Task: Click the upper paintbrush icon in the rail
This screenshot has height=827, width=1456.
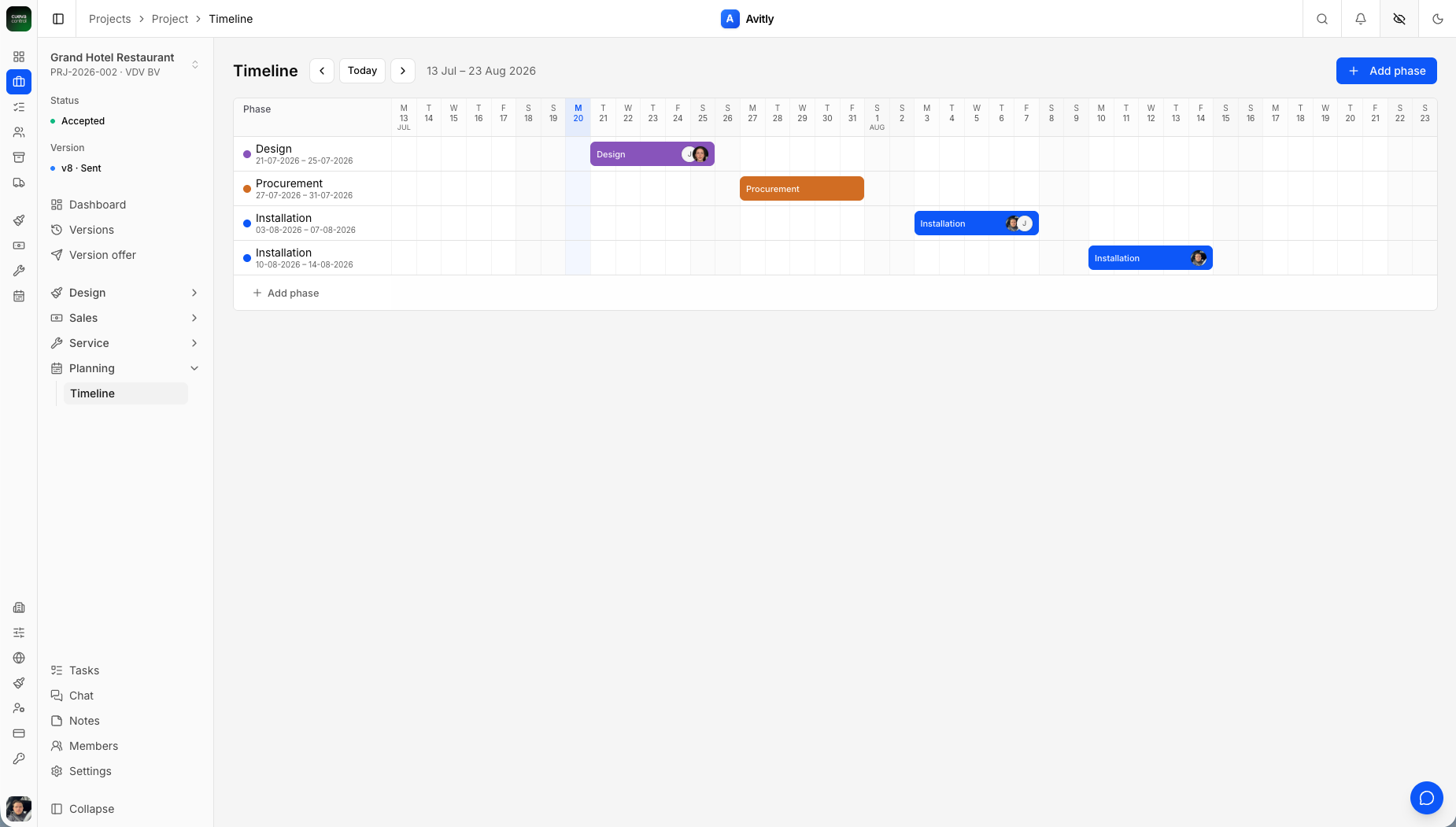Action: pos(19,220)
